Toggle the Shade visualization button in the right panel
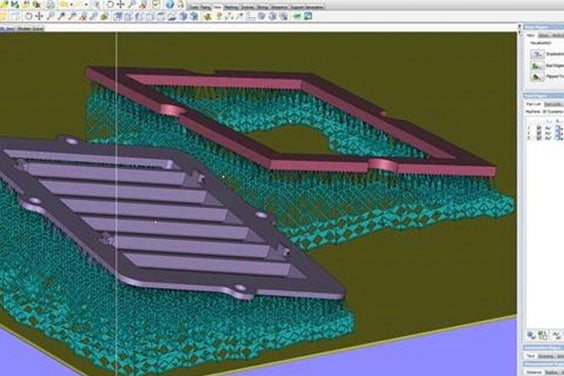The height and width of the screenshot is (376, 564). coord(537,54)
